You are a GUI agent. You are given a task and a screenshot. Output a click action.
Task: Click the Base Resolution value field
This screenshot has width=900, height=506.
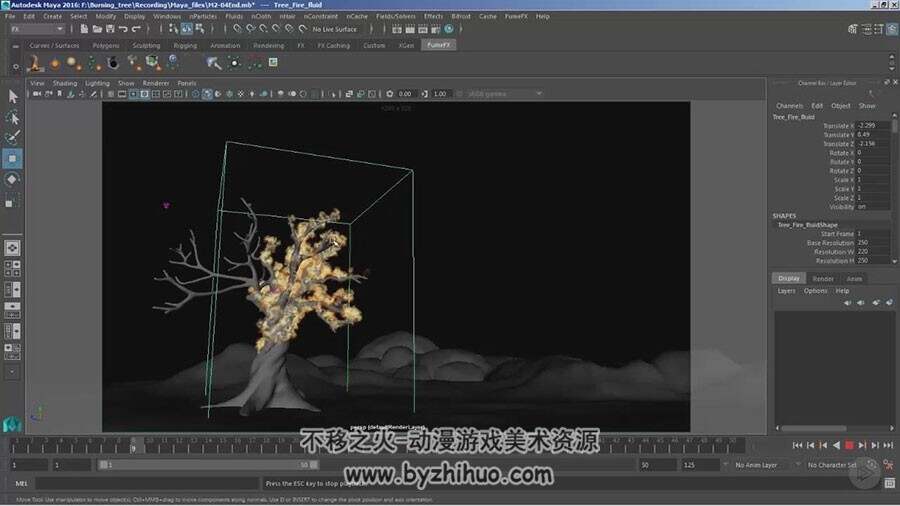click(872, 243)
